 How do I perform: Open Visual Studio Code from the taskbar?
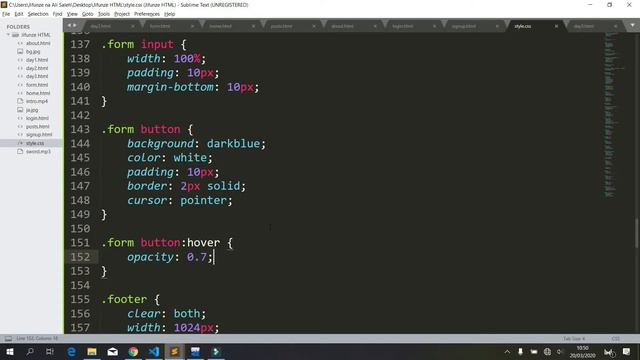[154, 351]
